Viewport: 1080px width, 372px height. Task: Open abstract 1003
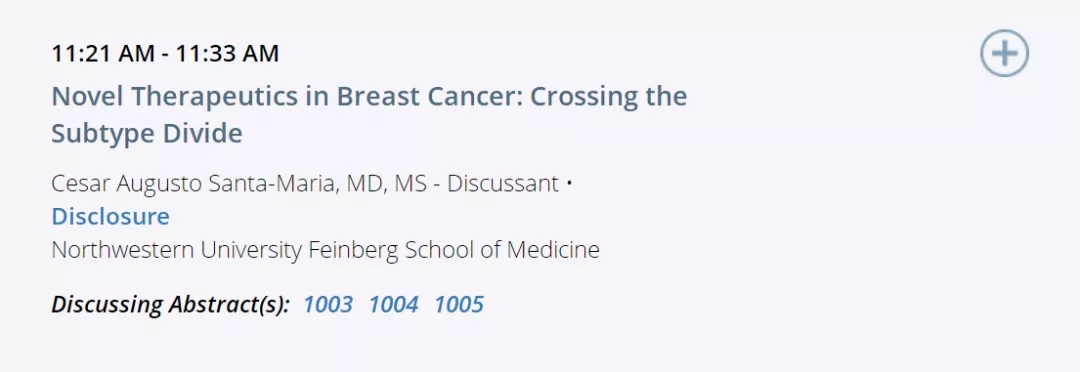coord(328,304)
